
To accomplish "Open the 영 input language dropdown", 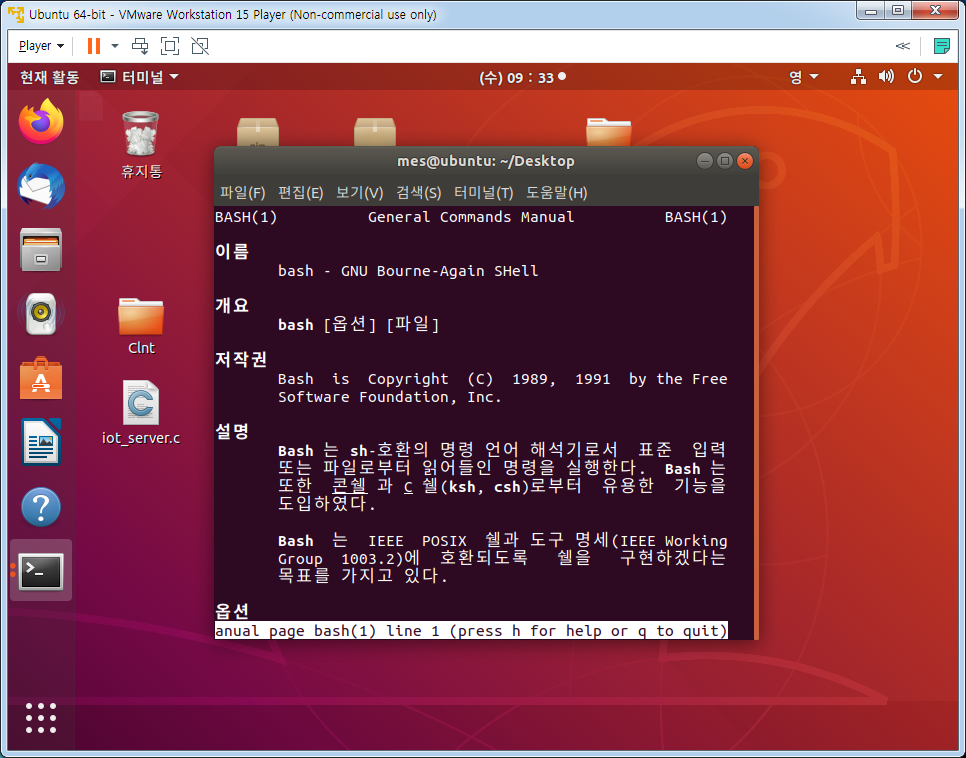I will [804, 77].
